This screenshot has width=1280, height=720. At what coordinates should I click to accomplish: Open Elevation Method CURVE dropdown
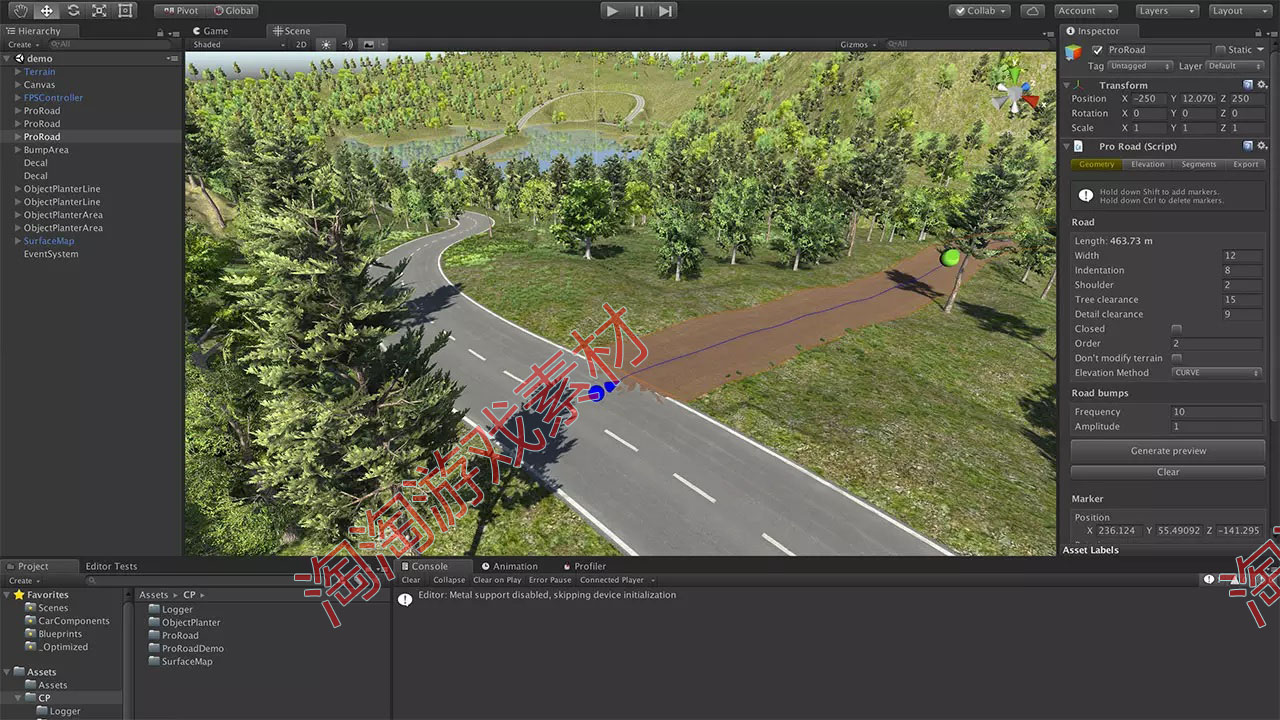pos(1217,373)
